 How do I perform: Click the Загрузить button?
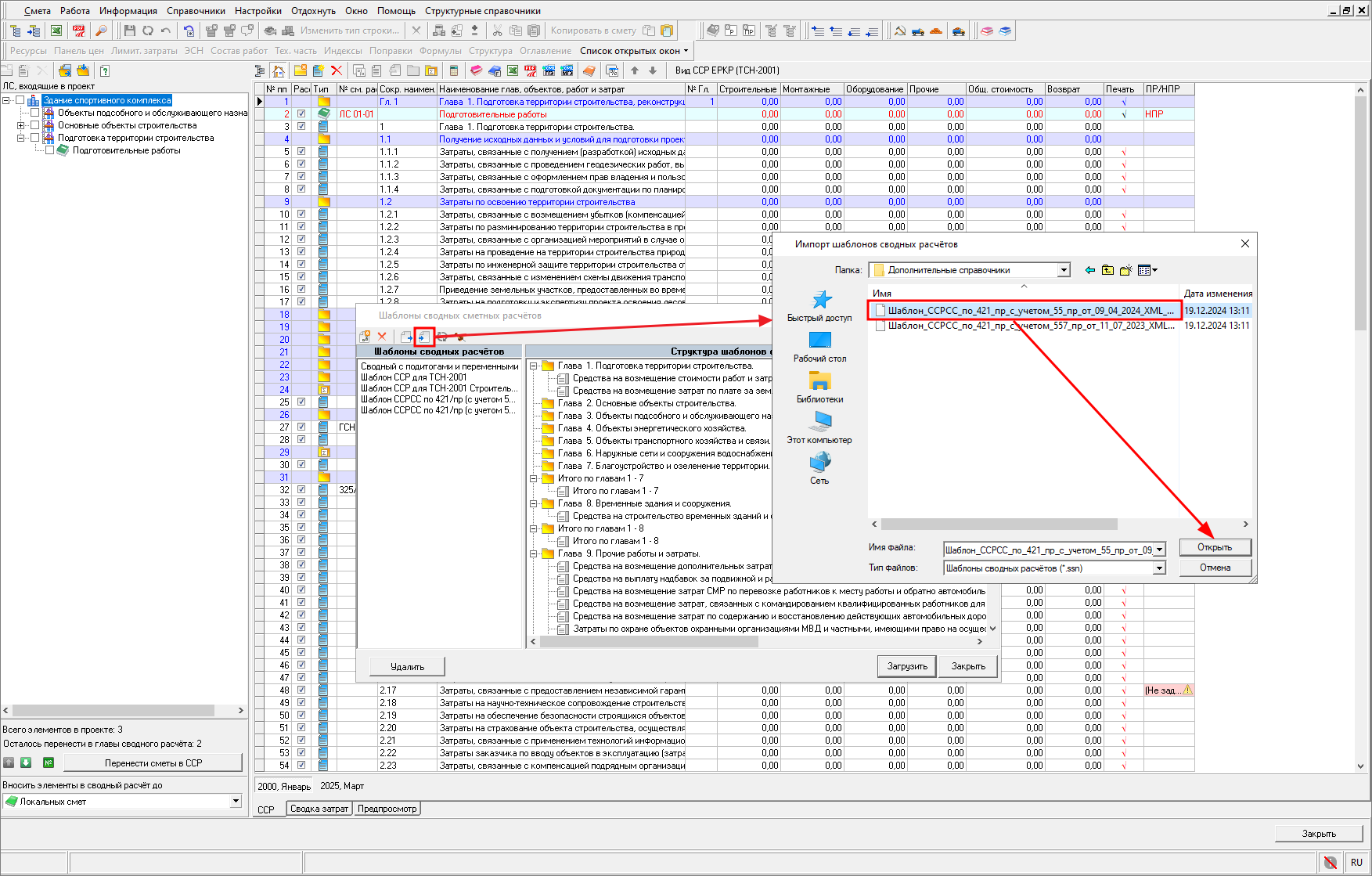907,666
